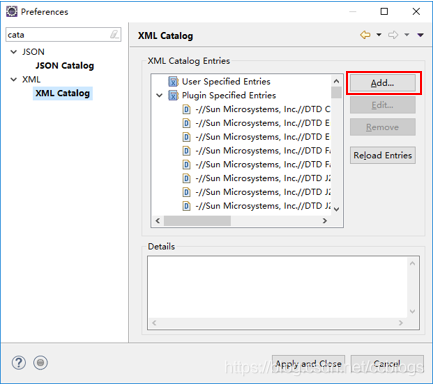Select JSON Catalog preference page
434x386 pixels.
65,66
